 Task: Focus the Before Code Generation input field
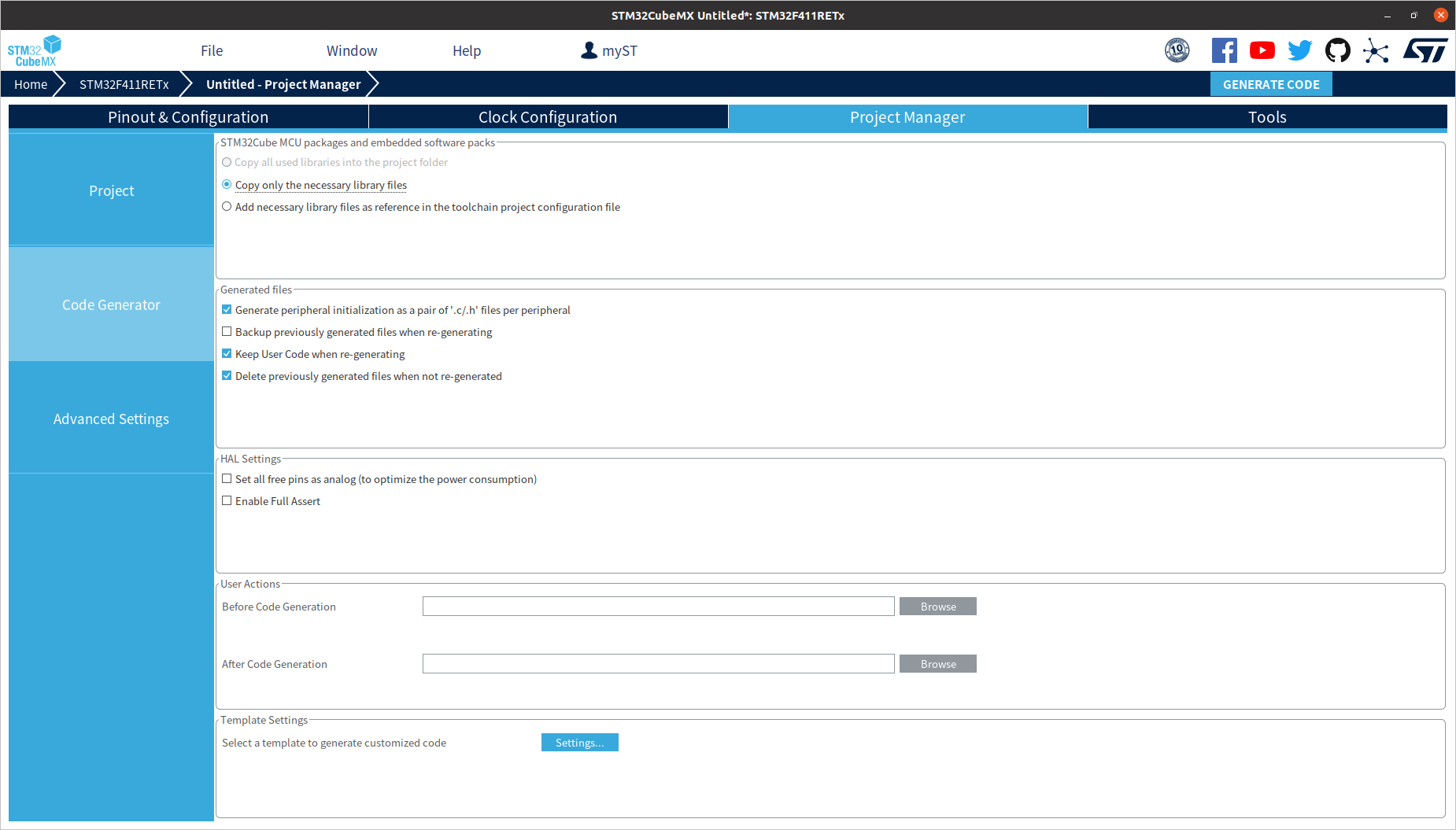659,607
